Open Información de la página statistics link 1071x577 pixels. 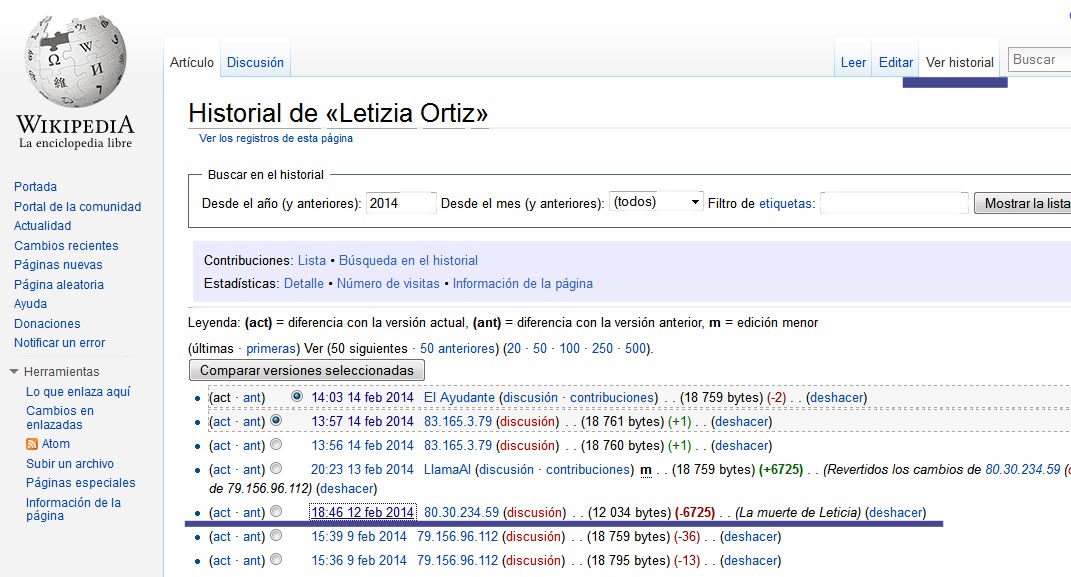coord(523,283)
